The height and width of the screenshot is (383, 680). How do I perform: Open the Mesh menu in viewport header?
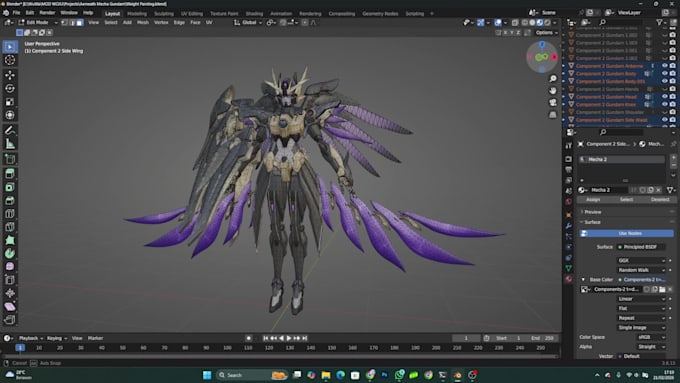pos(143,23)
